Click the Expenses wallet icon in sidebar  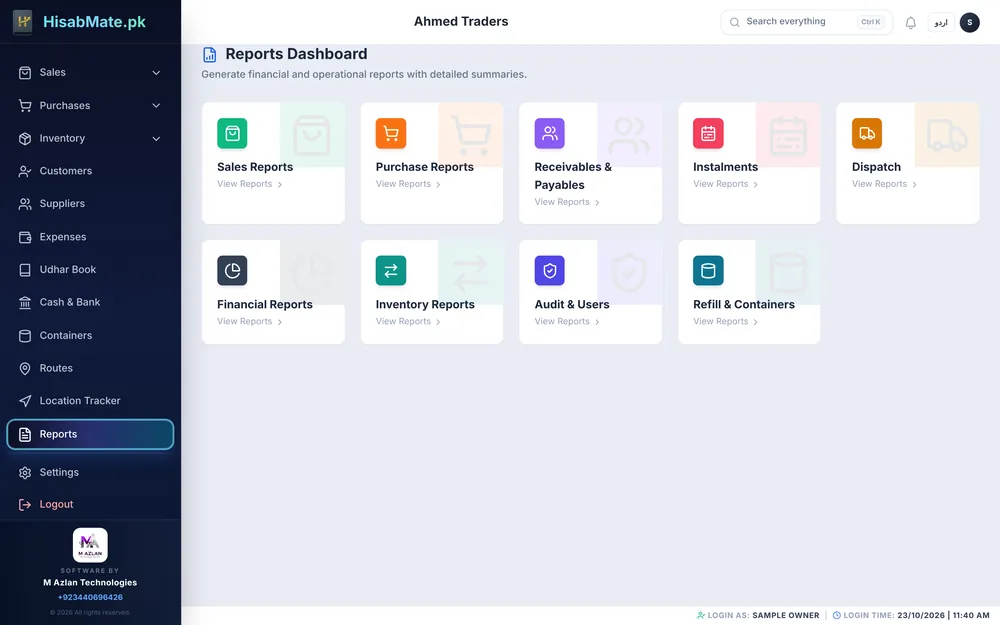click(25, 237)
